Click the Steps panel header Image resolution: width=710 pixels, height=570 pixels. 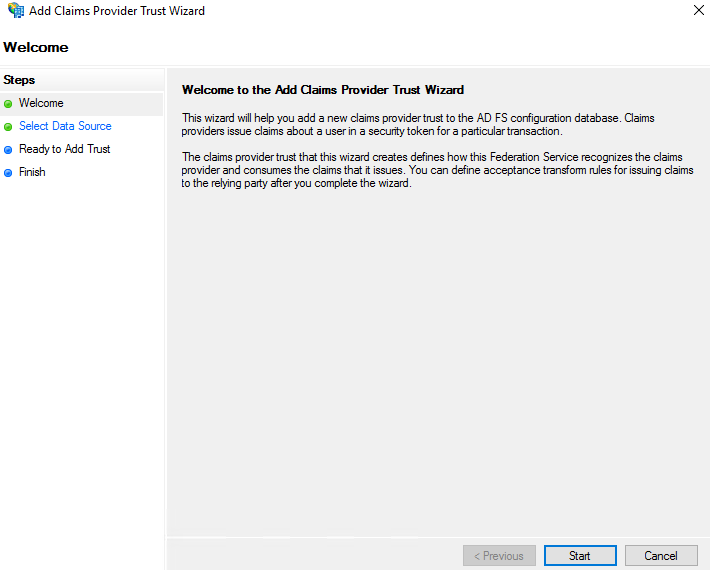[x=19, y=80]
